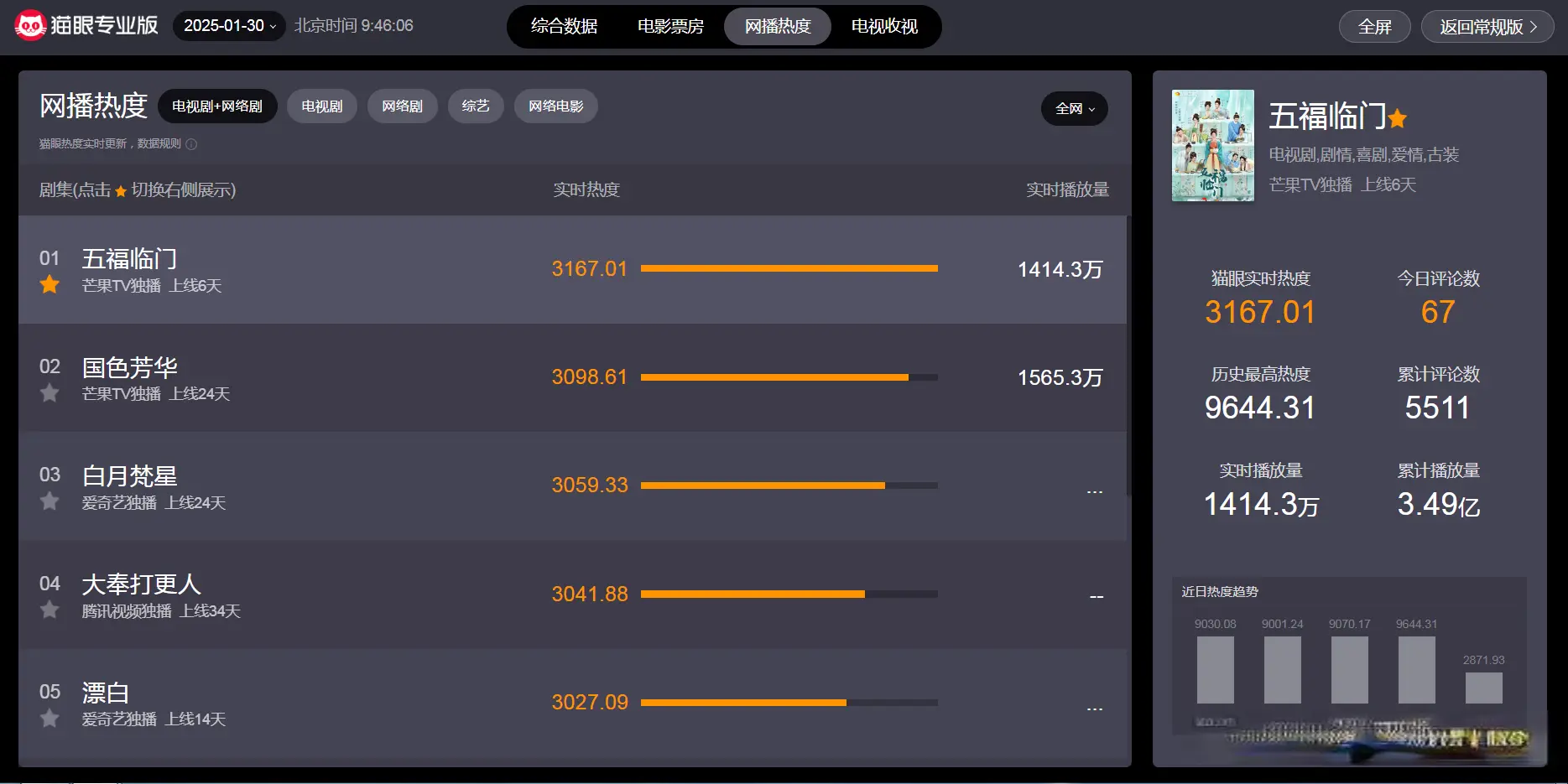1568x784 pixels.
Task: Toggle the star for 国色芳华
Action: pyautogui.click(x=49, y=392)
